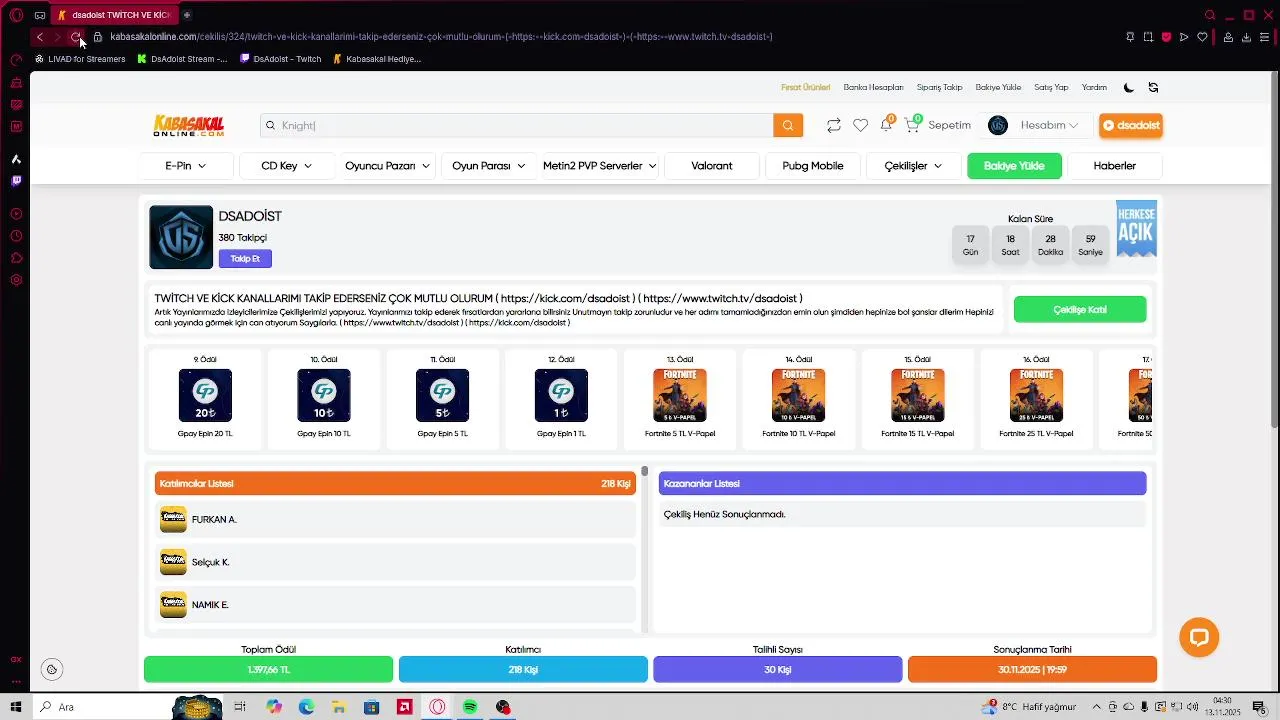Expand the Oyuncu Pazarı dropdown
Image resolution: width=1280 pixels, height=720 pixels.
pyautogui.click(x=388, y=166)
